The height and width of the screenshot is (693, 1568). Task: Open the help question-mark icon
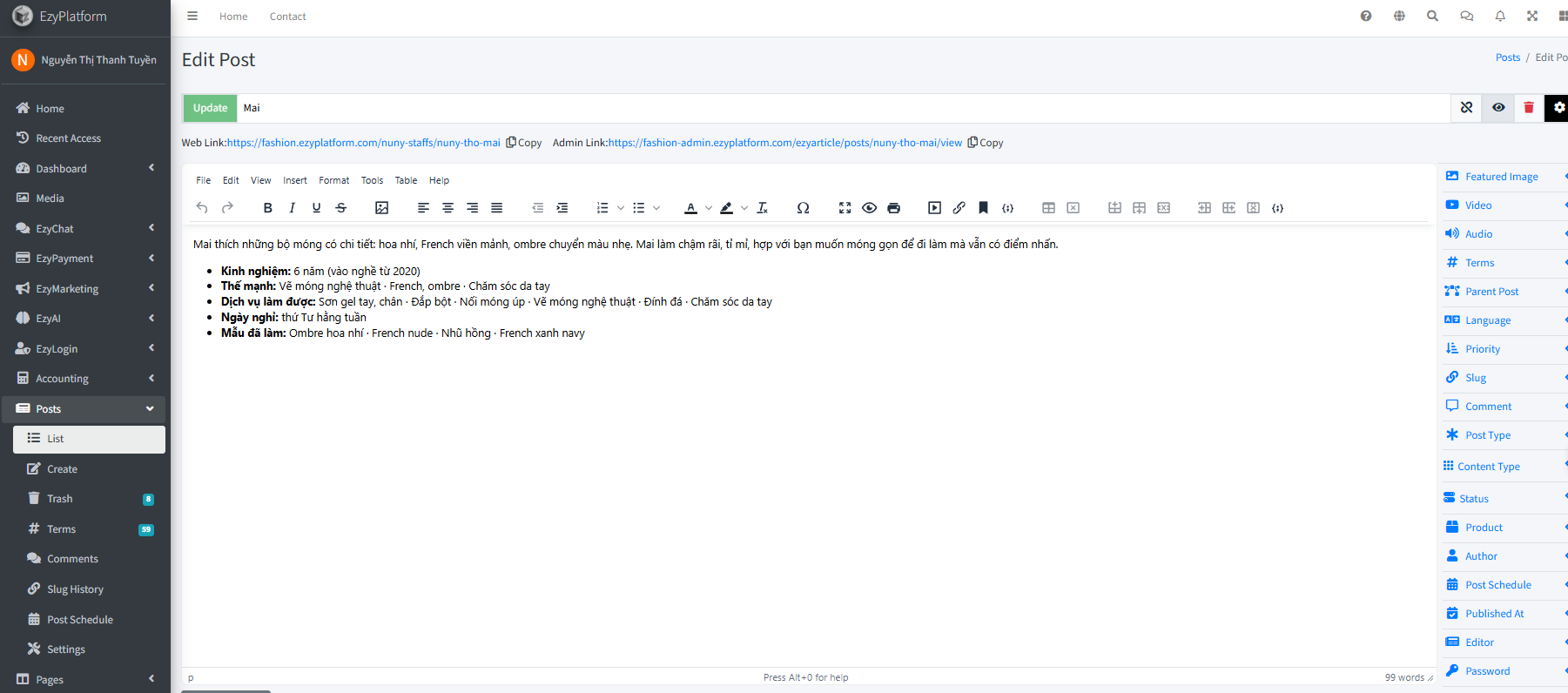[1366, 16]
